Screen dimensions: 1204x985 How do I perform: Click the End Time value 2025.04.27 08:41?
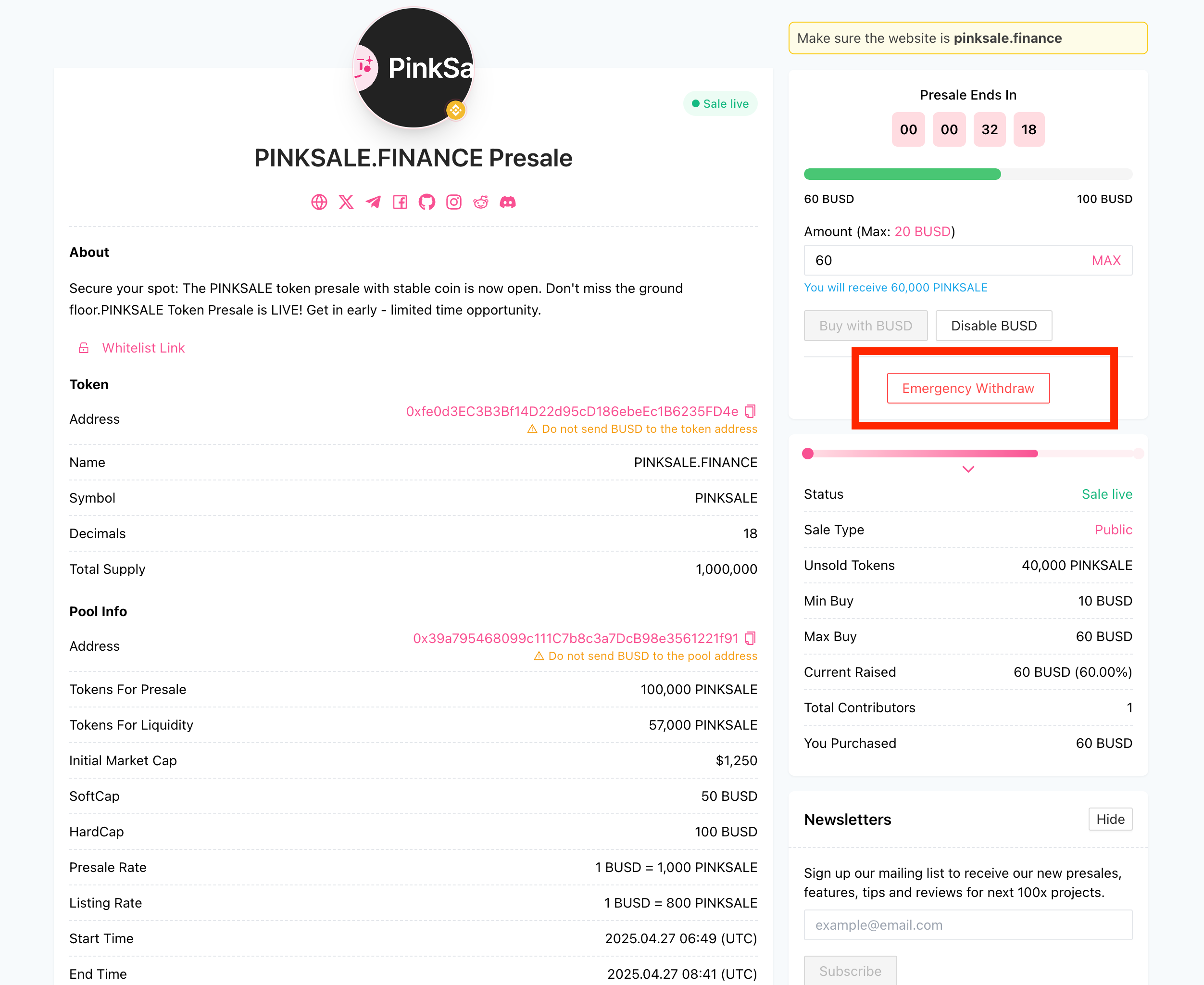pyautogui.click(x=682, y=974)
